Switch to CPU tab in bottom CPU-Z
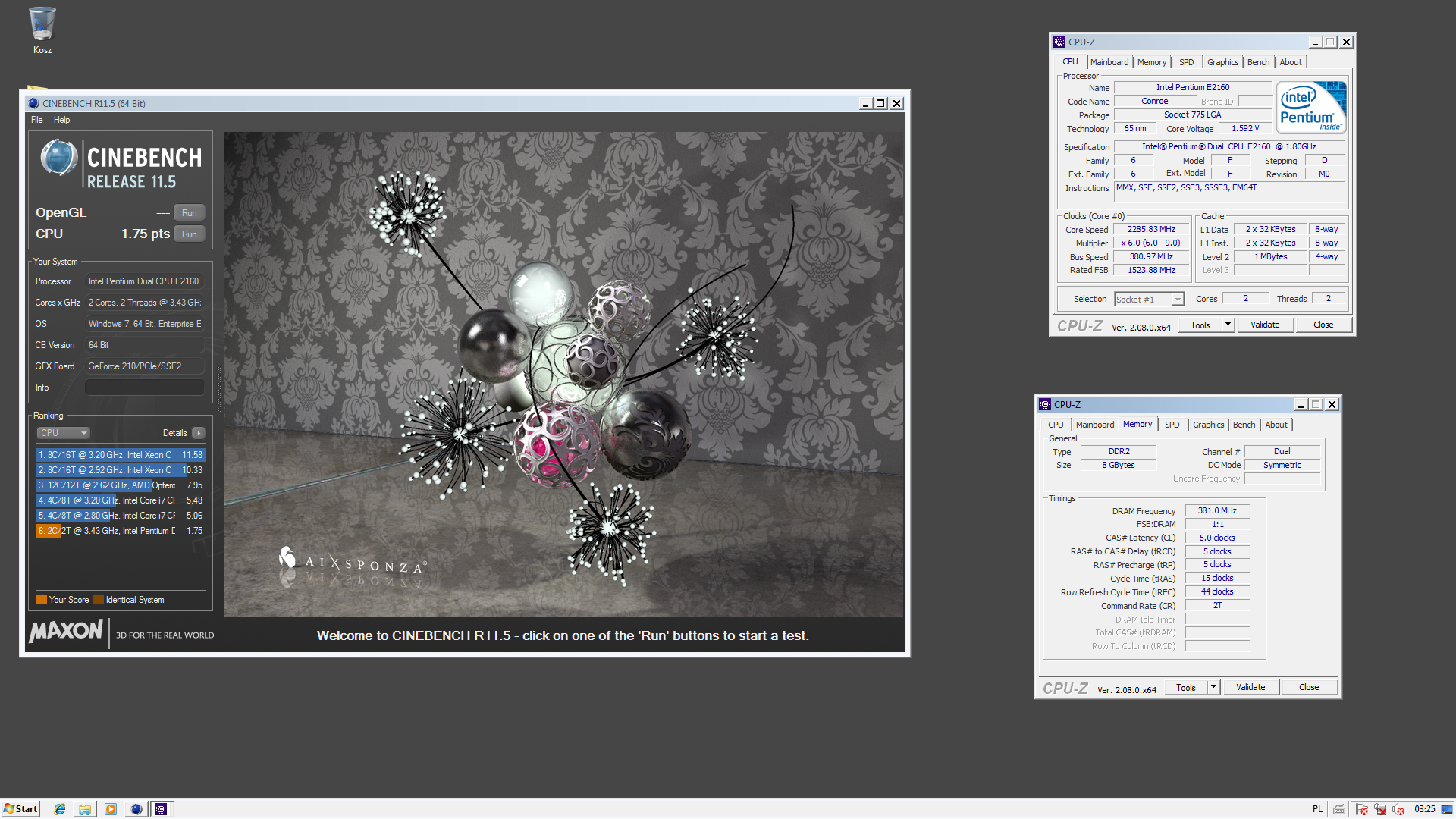This screenshot has height=819, width=1456. (x=1056, y=425)
